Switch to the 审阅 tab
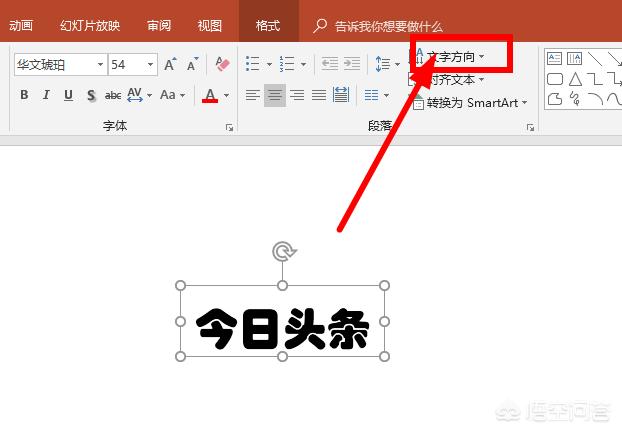 point(159,26)
